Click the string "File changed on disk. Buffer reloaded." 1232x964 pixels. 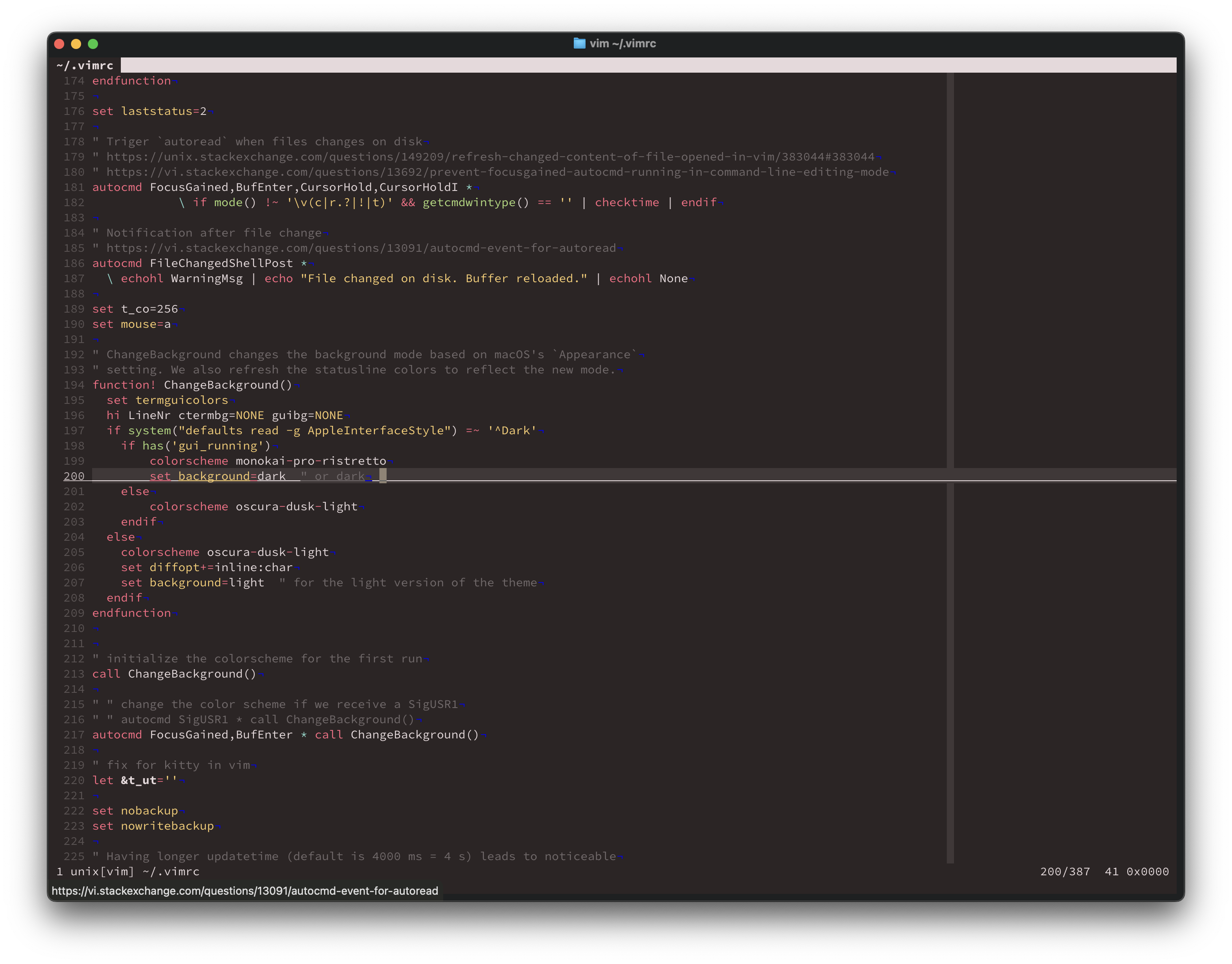tap(444, 279)
